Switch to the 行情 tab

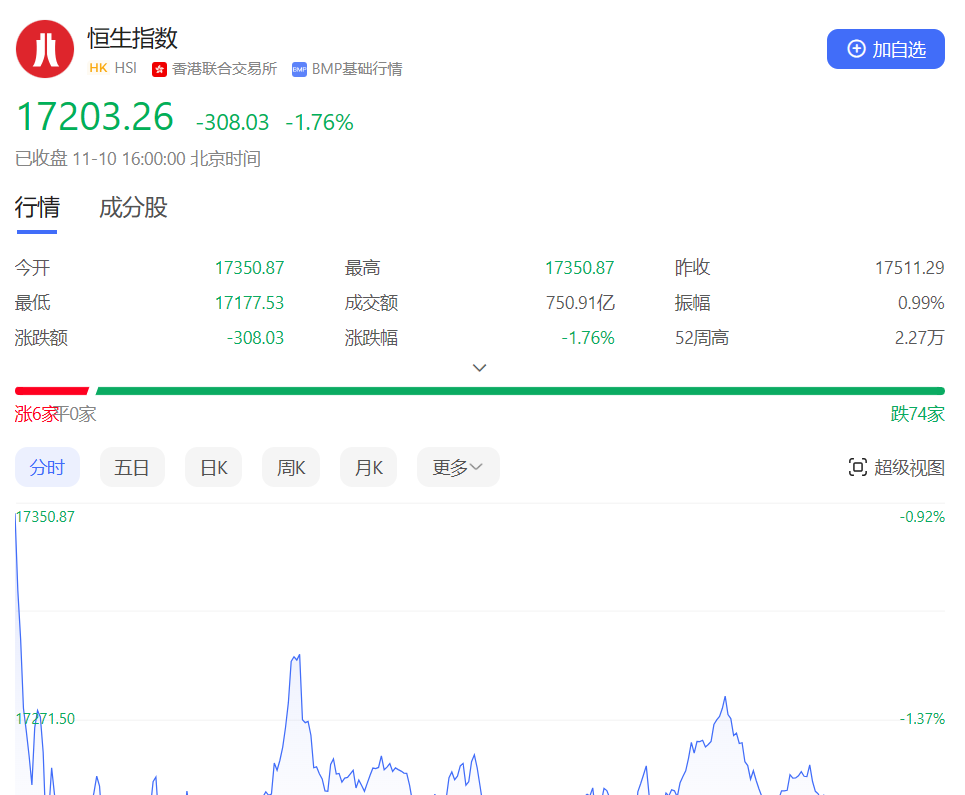pos(37,208)
